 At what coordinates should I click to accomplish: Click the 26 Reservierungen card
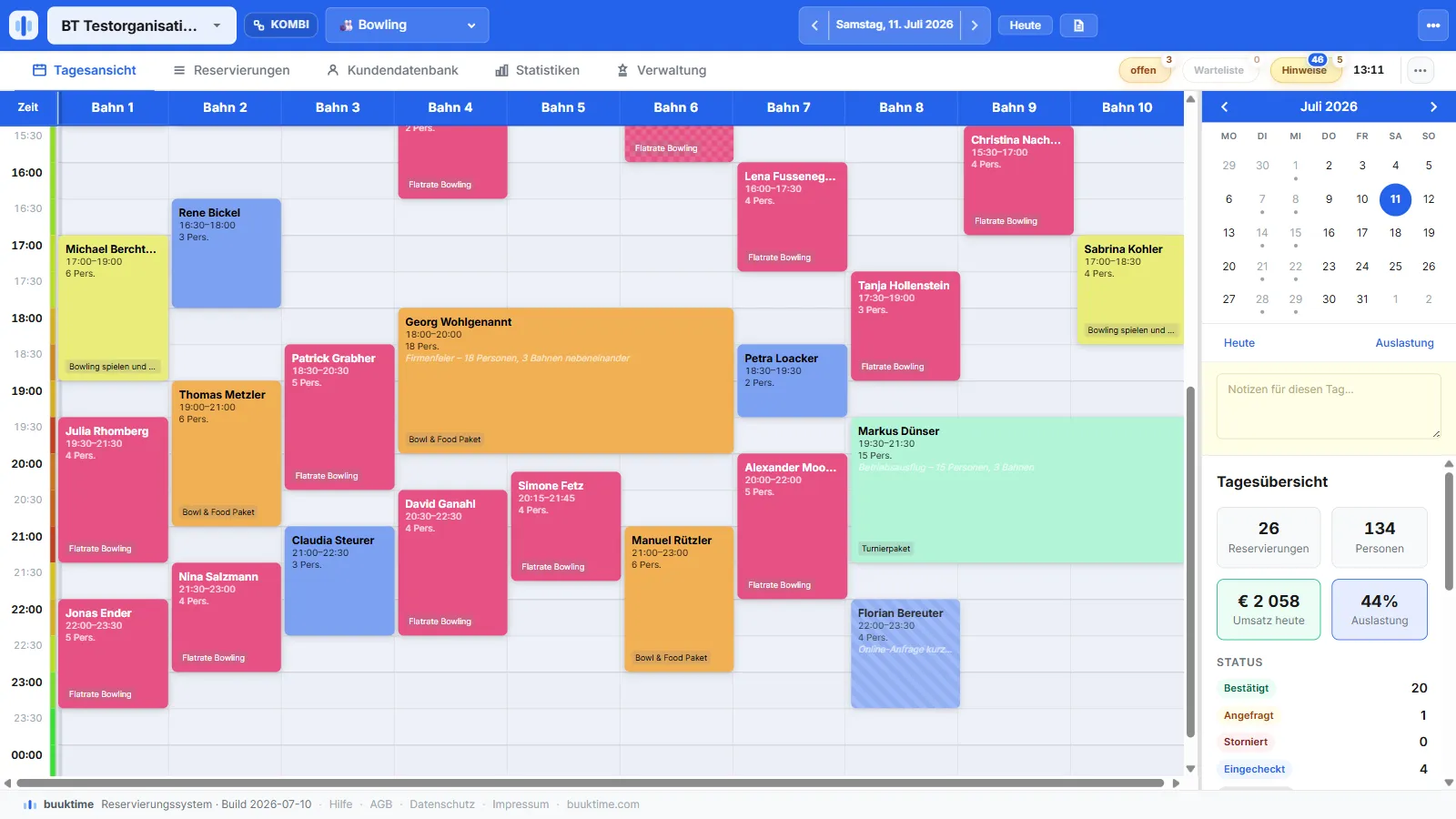point(1269,538)
